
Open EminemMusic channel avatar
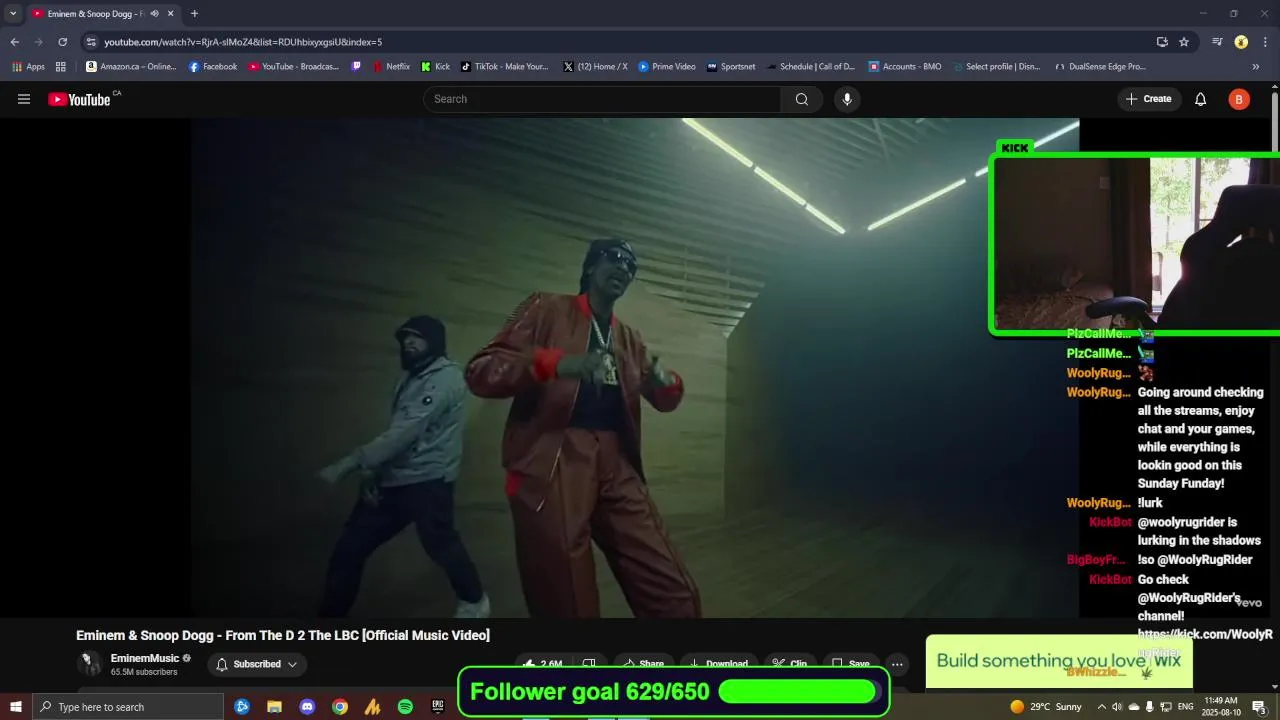90,664
